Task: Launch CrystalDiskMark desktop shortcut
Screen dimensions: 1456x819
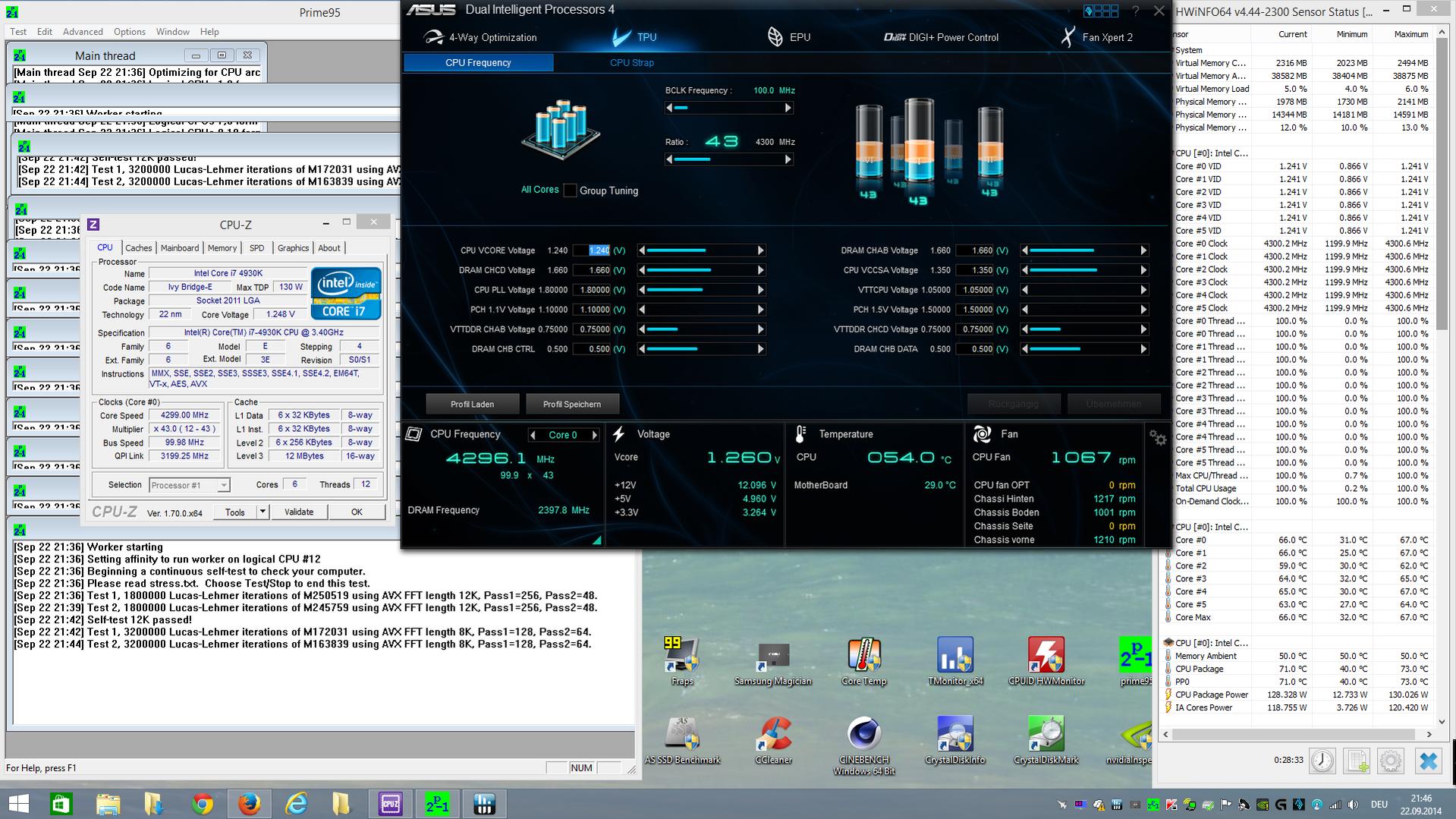Action: click(1046, 739)
